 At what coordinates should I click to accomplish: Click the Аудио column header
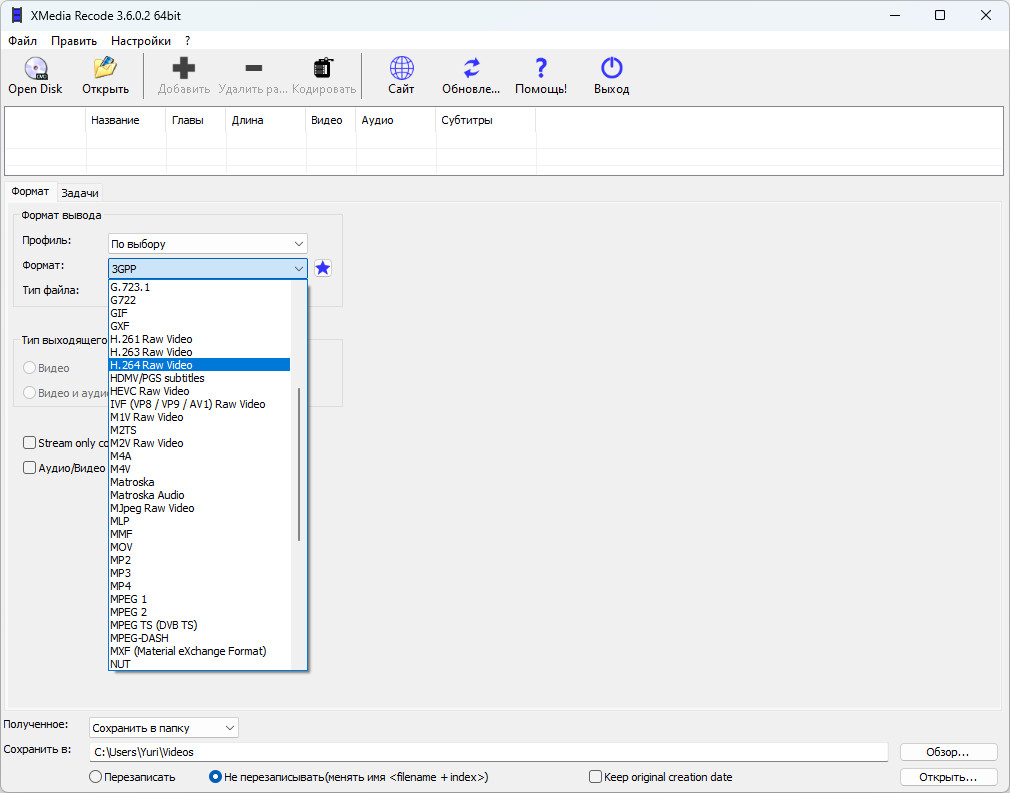pyautogui.click(x=396, y=120)
